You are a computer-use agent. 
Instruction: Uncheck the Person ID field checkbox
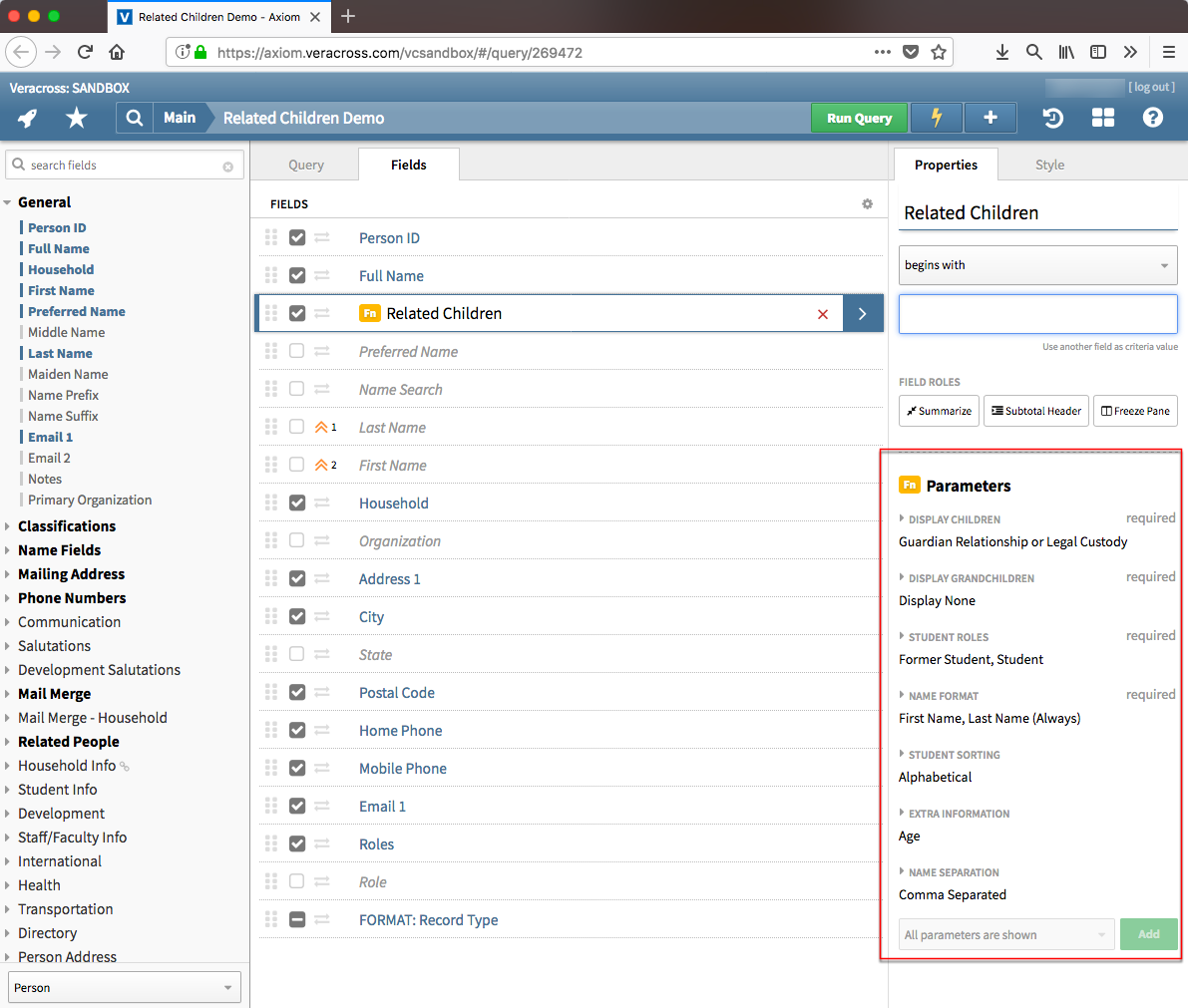pyautogui.click(x=297, y=238)
